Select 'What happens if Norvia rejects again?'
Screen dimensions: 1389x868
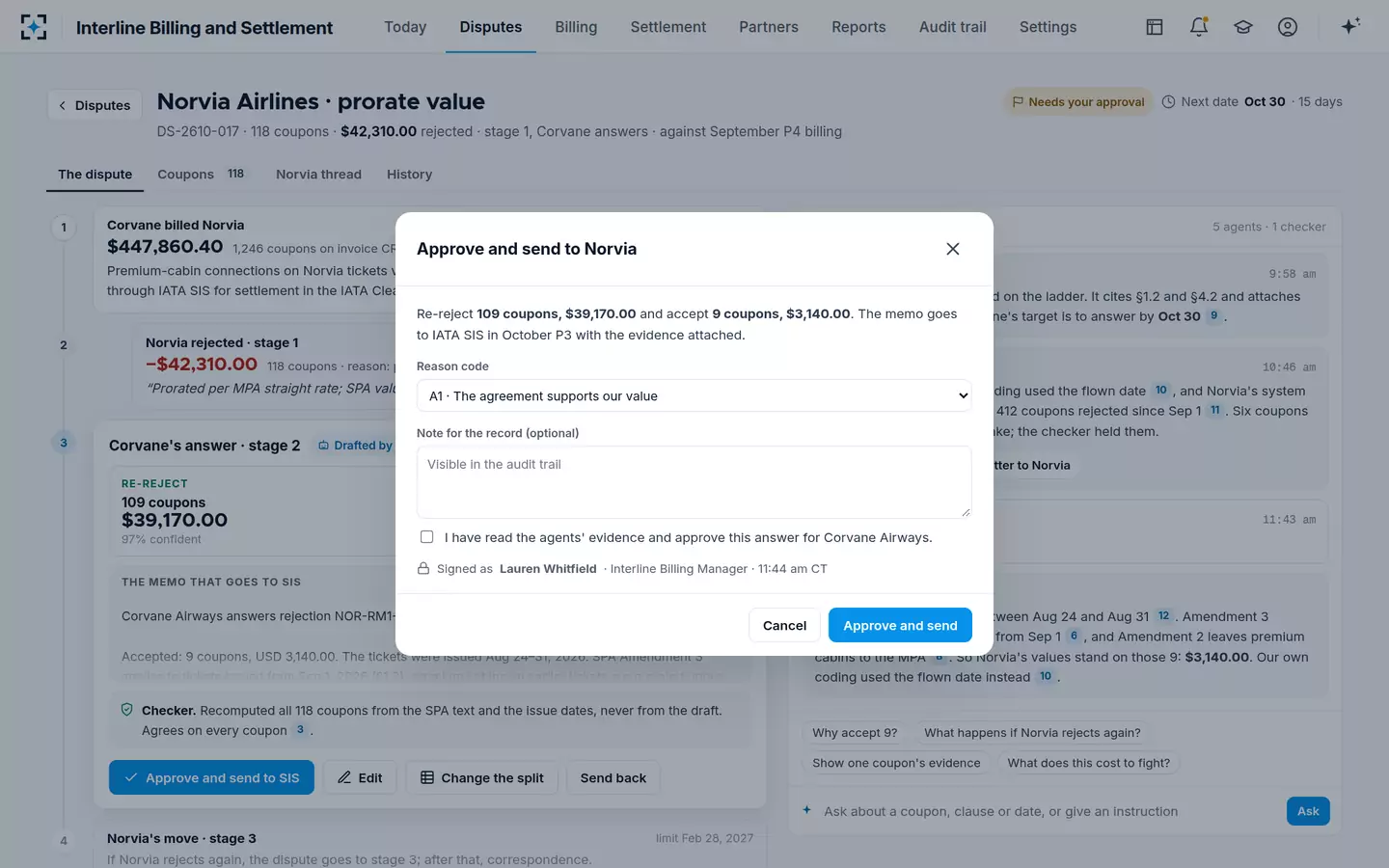(1032, 733)
